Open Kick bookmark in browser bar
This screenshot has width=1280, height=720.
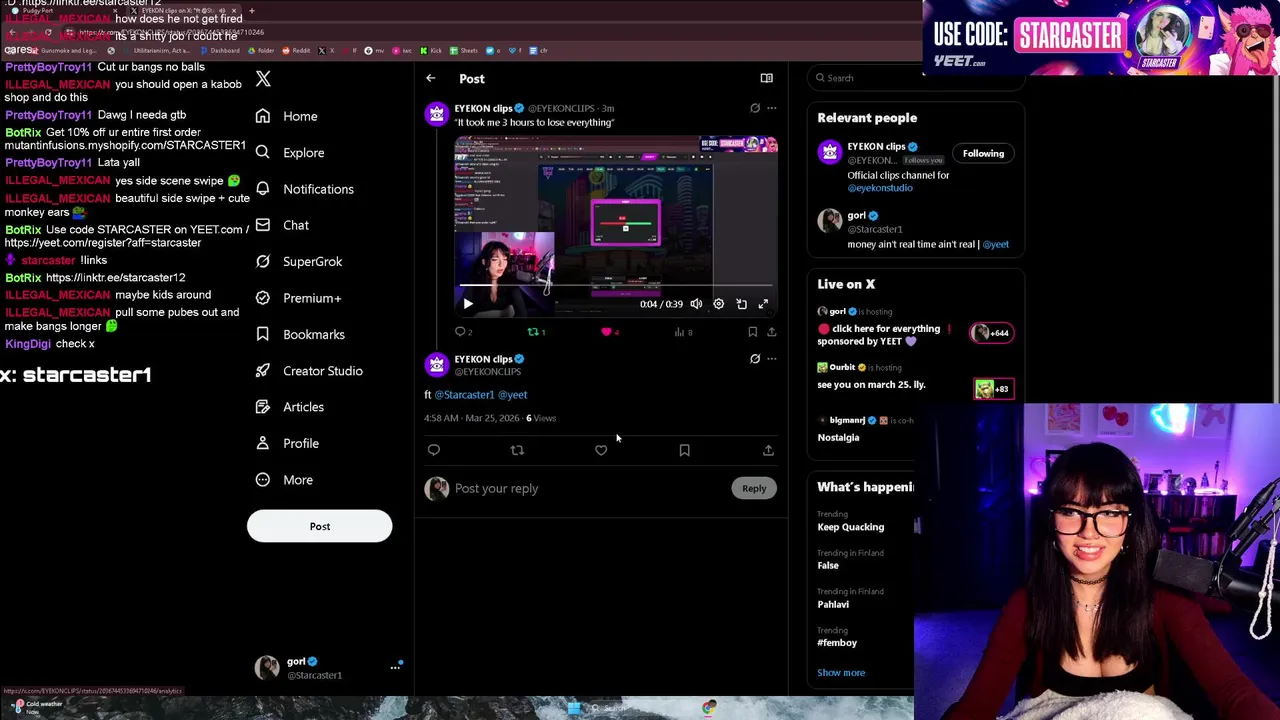[x=431, y=50]
